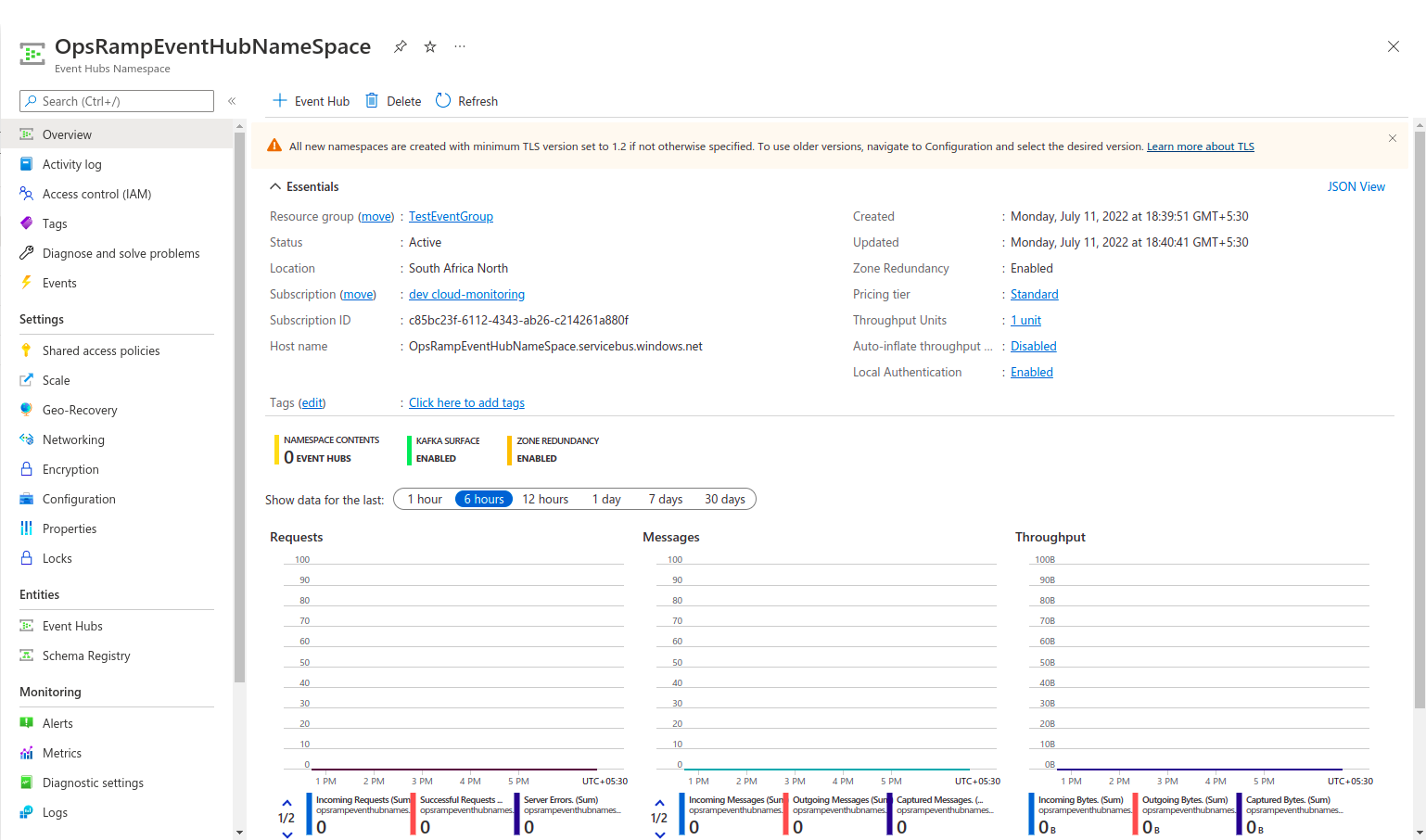Screen dimensions: 1426x840
Task: Open the Event Hubs entity icon
Action: 27,626
